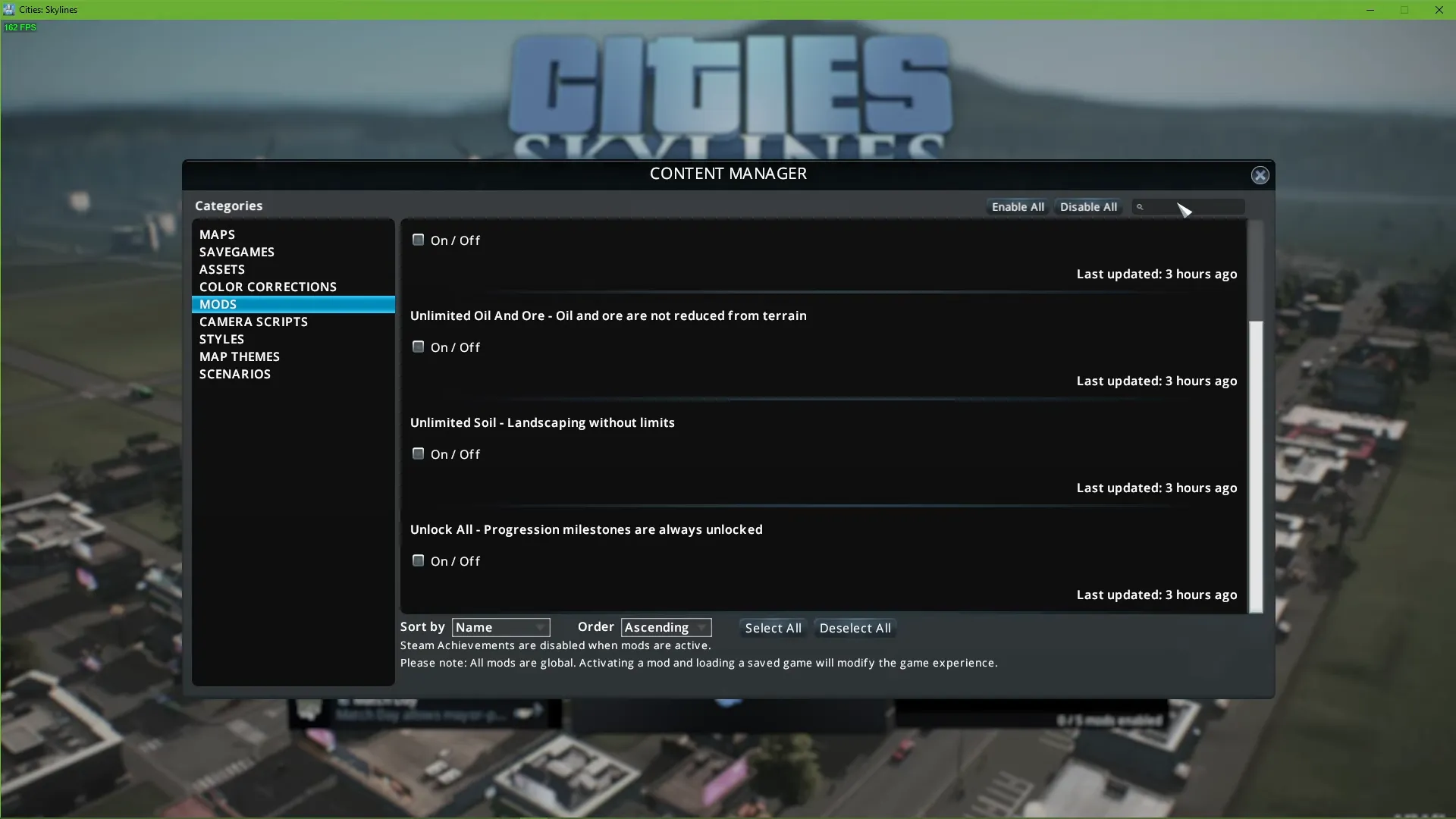
Task: Click Unlock All mod title
Action: pos(586,529)
